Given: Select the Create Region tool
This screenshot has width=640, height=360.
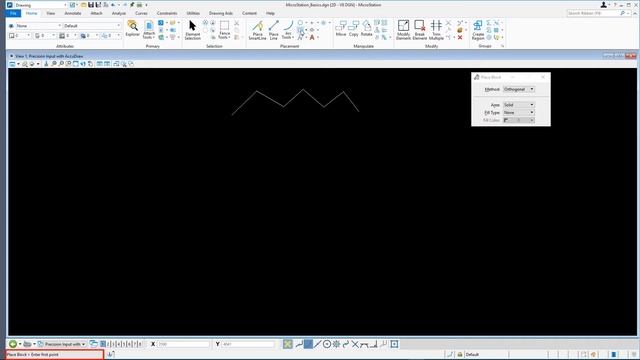Looking at the screenshot, I should [478, 30].
